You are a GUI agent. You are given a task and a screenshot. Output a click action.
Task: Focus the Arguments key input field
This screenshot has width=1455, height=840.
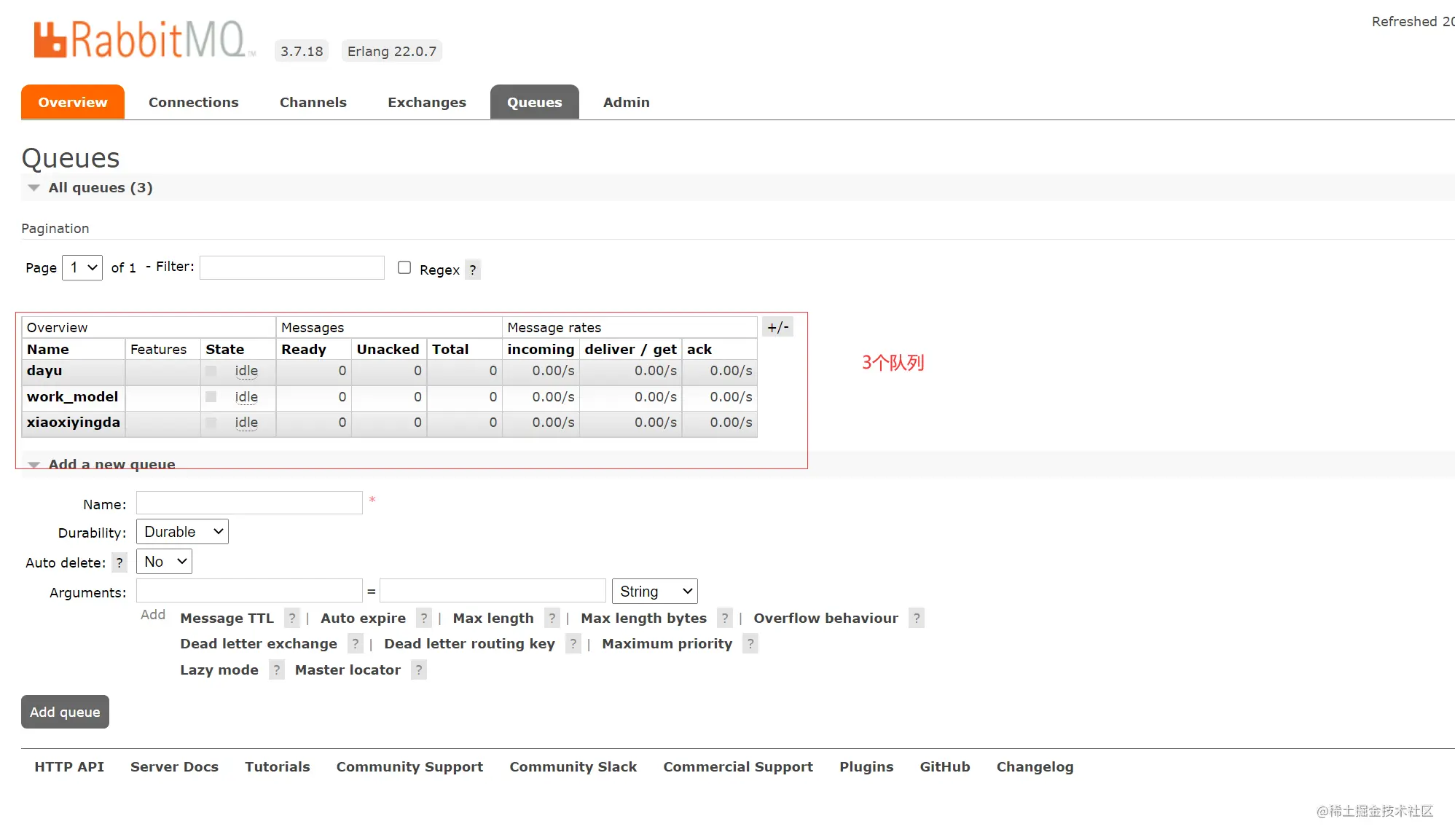point(249,590)
